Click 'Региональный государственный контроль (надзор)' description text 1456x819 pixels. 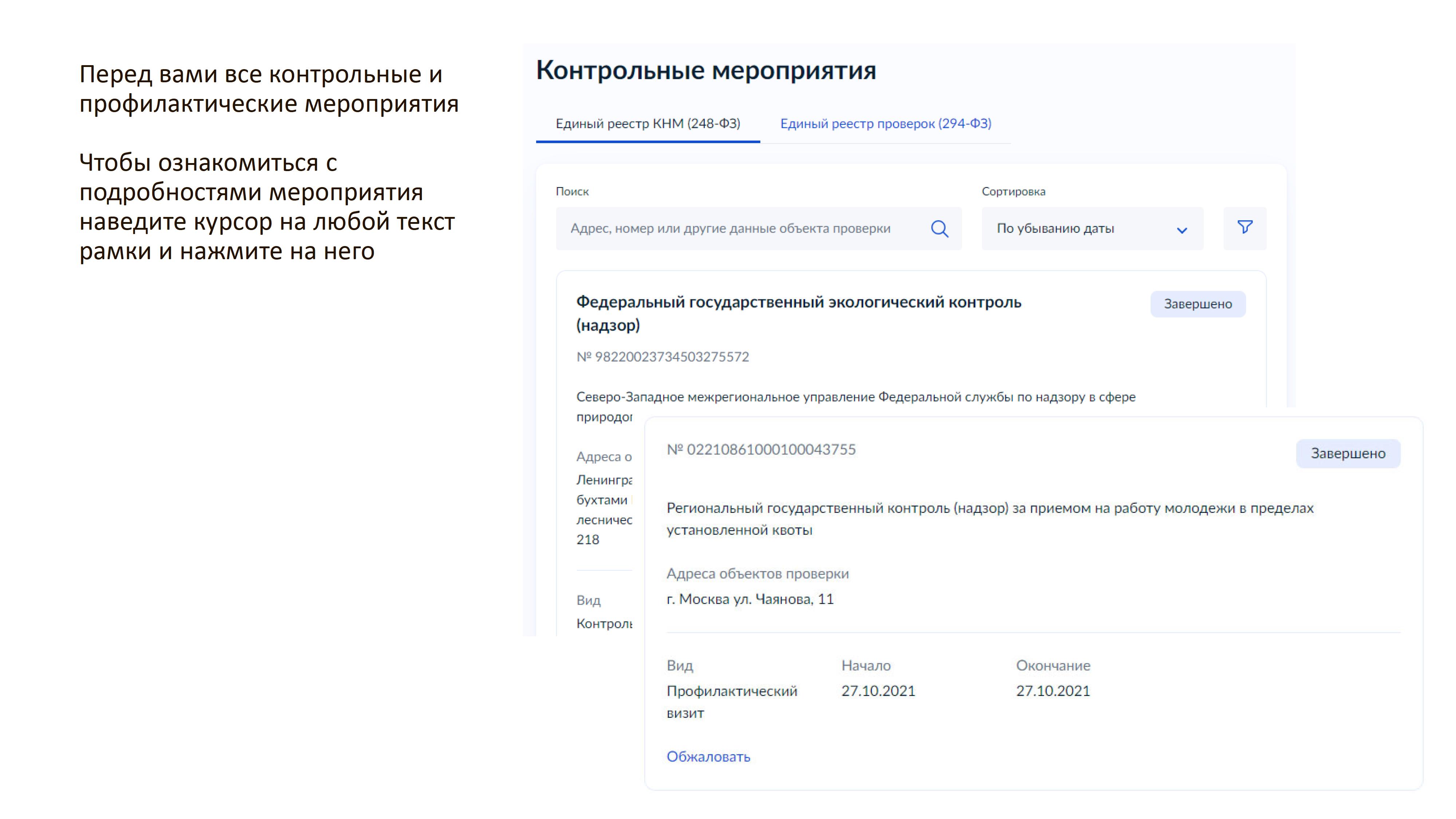[990, 519]
